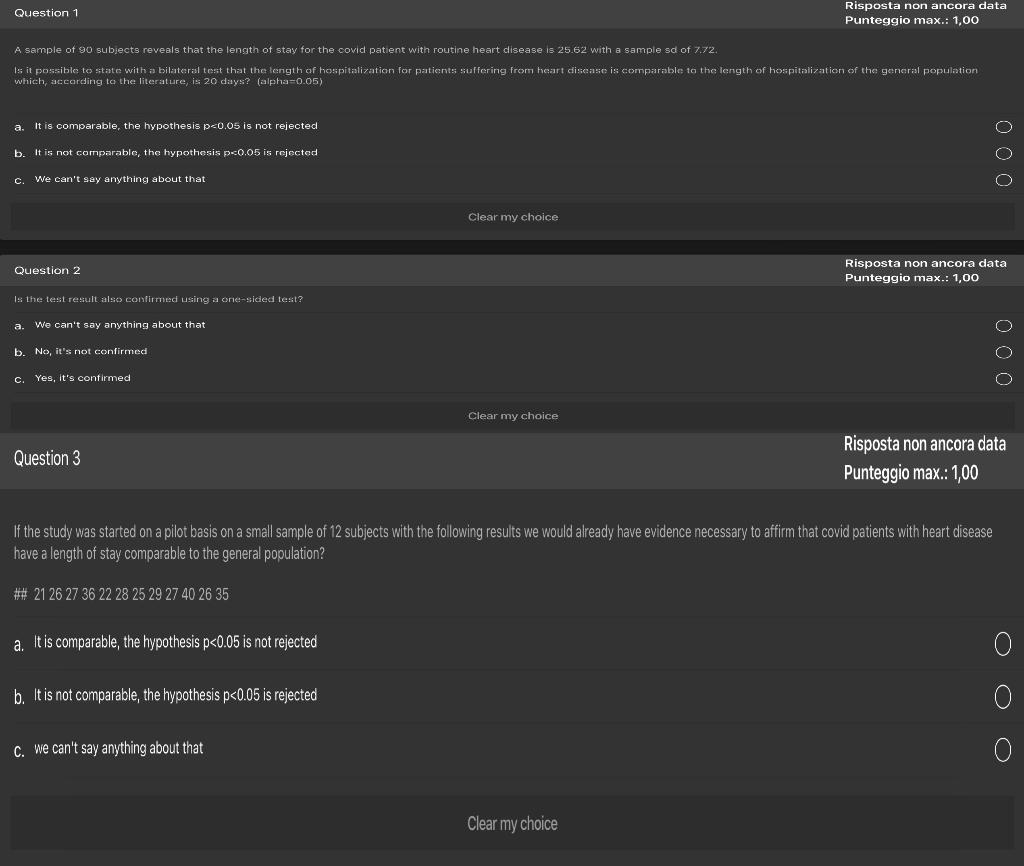Click Question 3 answer 'It is not comparable'
The width and height of the screenshot is (1024, 866).
tap(176, 696)
